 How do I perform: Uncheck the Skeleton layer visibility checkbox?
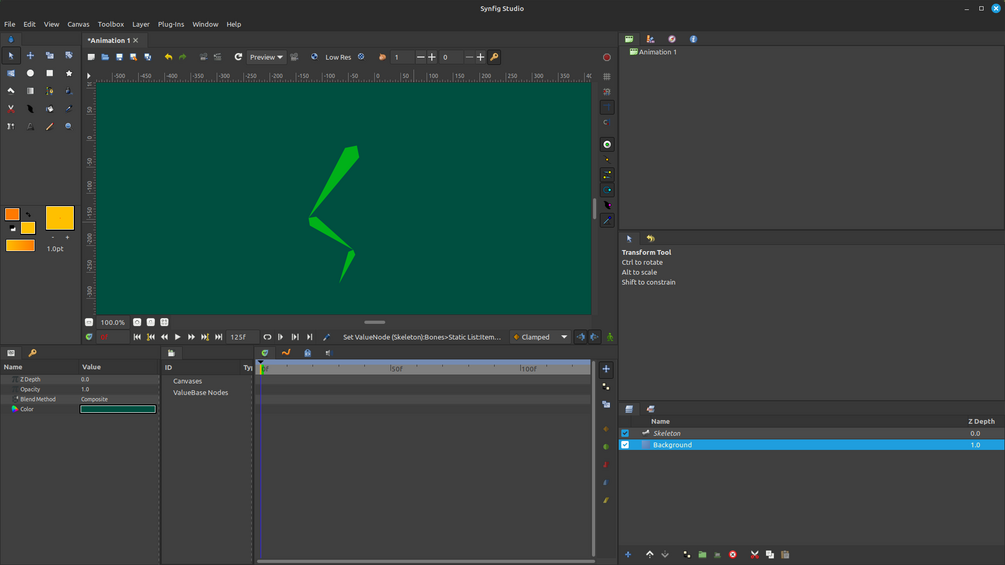(625, 433)
